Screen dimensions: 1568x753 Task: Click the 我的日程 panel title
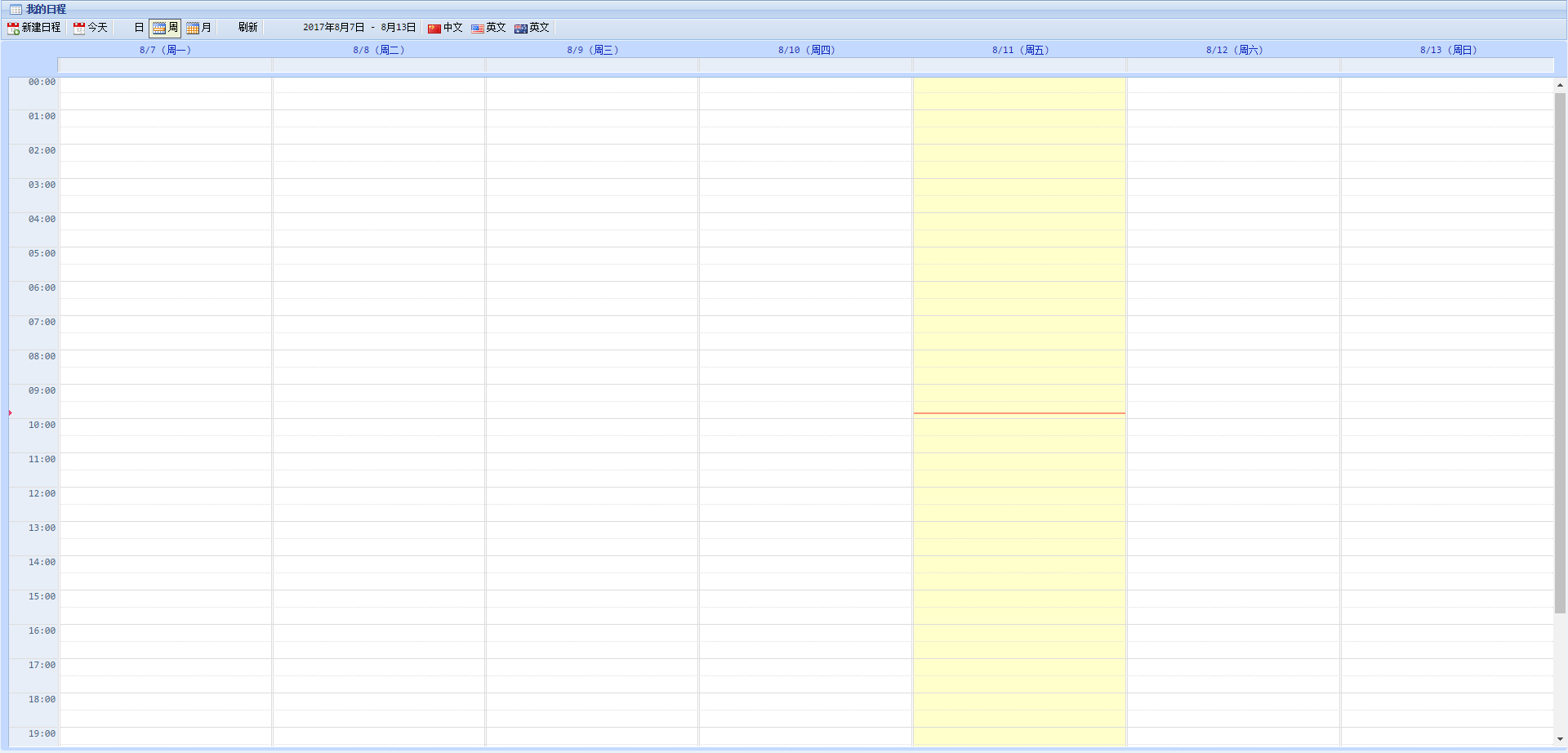click(x=46, y=9)
